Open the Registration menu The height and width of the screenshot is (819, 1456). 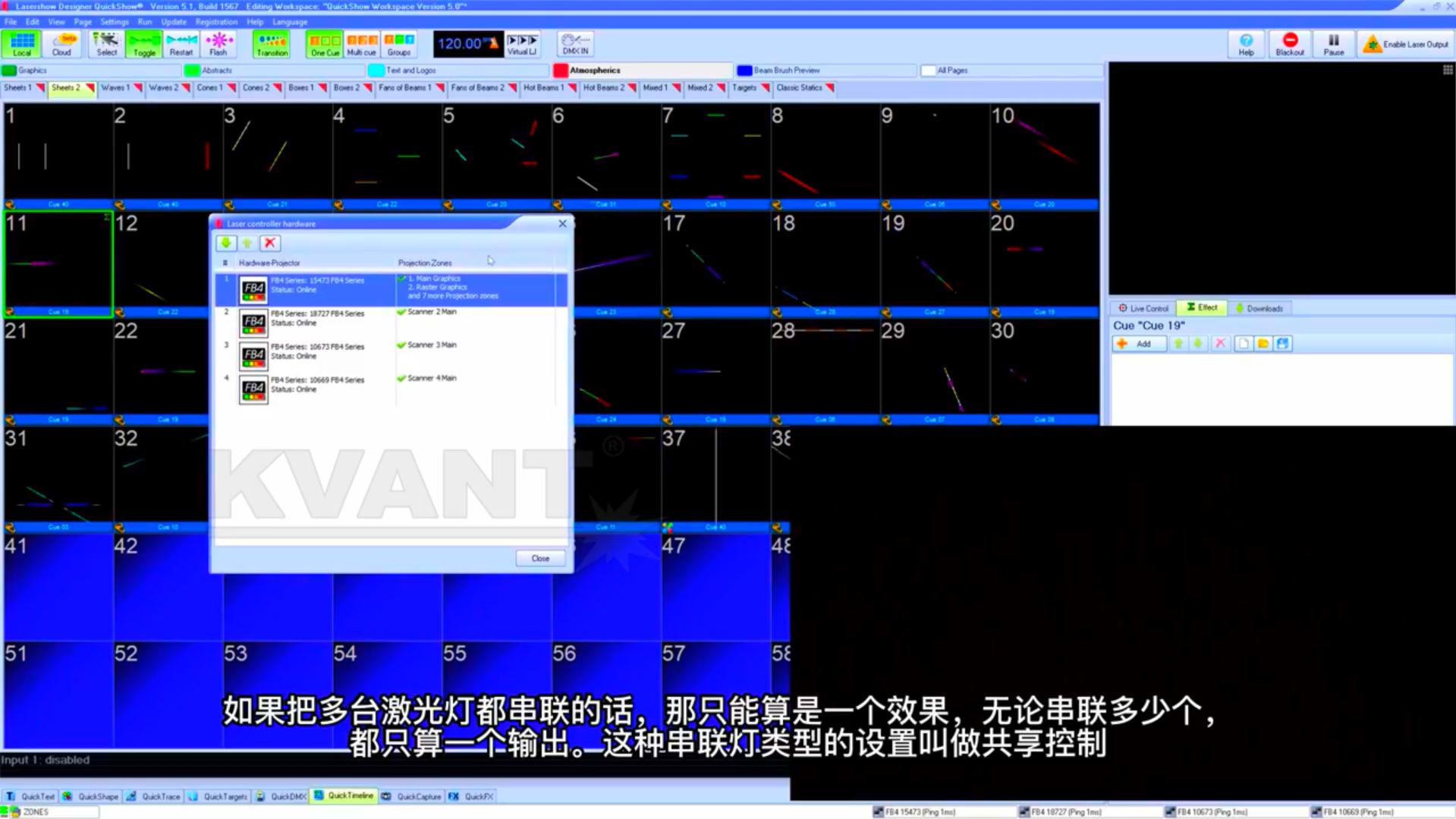(216, 22)
